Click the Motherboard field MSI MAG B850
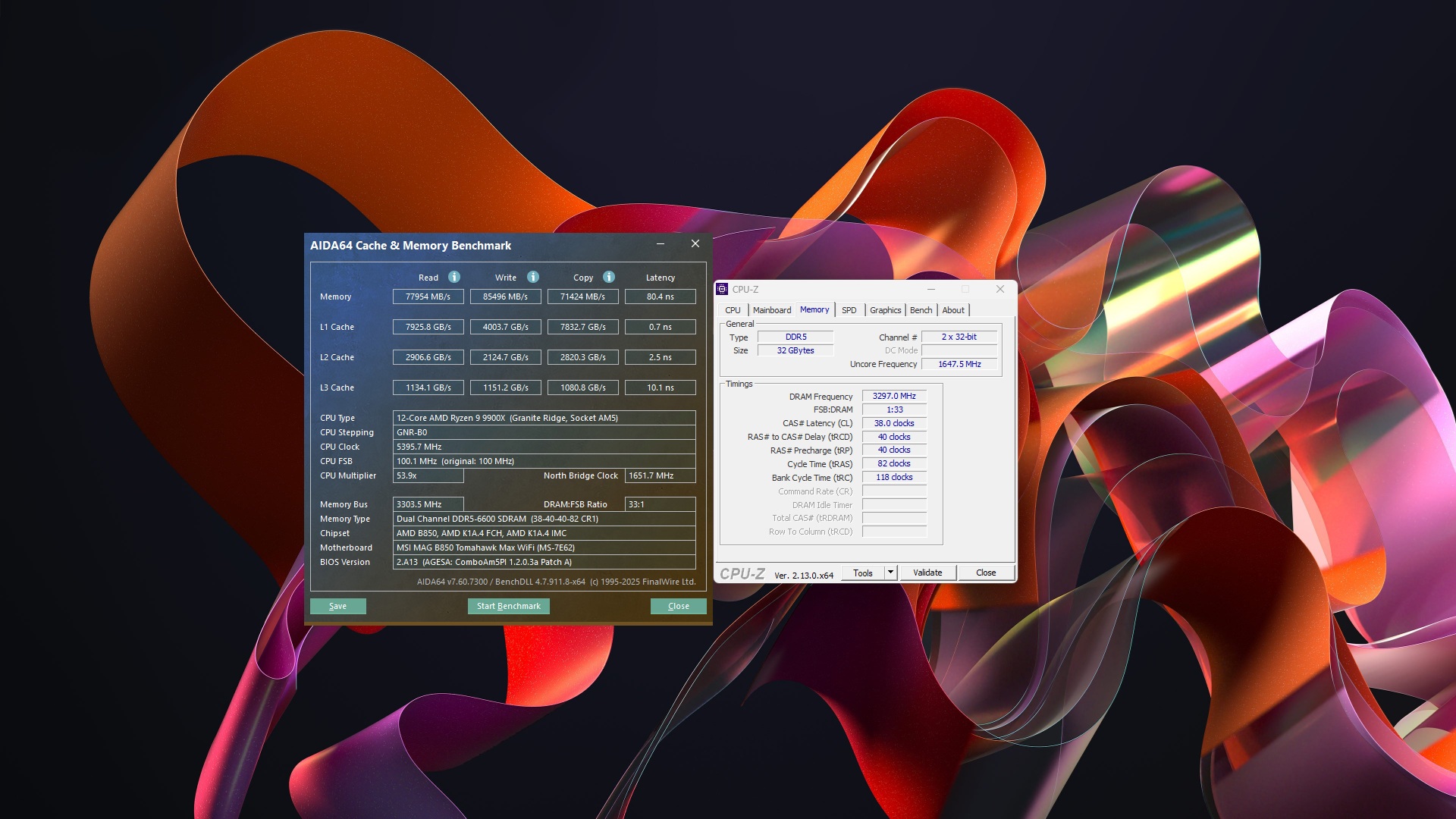This screenshot has width=1456, height=819. 544,548
